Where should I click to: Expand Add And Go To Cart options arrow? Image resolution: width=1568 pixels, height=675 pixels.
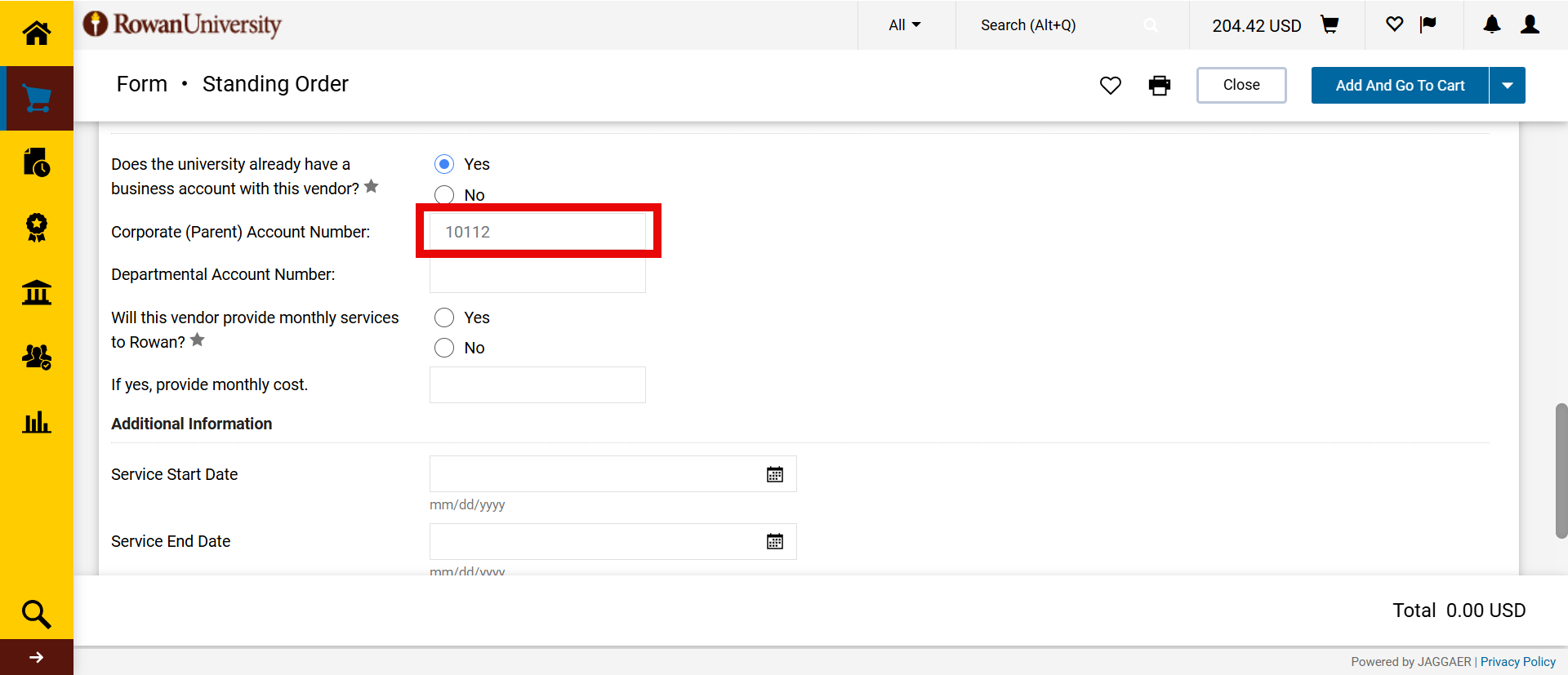pos(1507,86)
